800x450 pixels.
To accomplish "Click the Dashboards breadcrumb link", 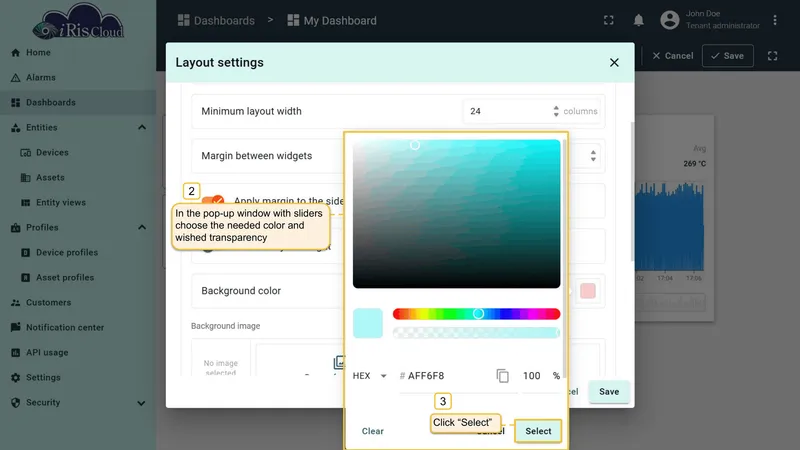I will click(x=216, y=20).
